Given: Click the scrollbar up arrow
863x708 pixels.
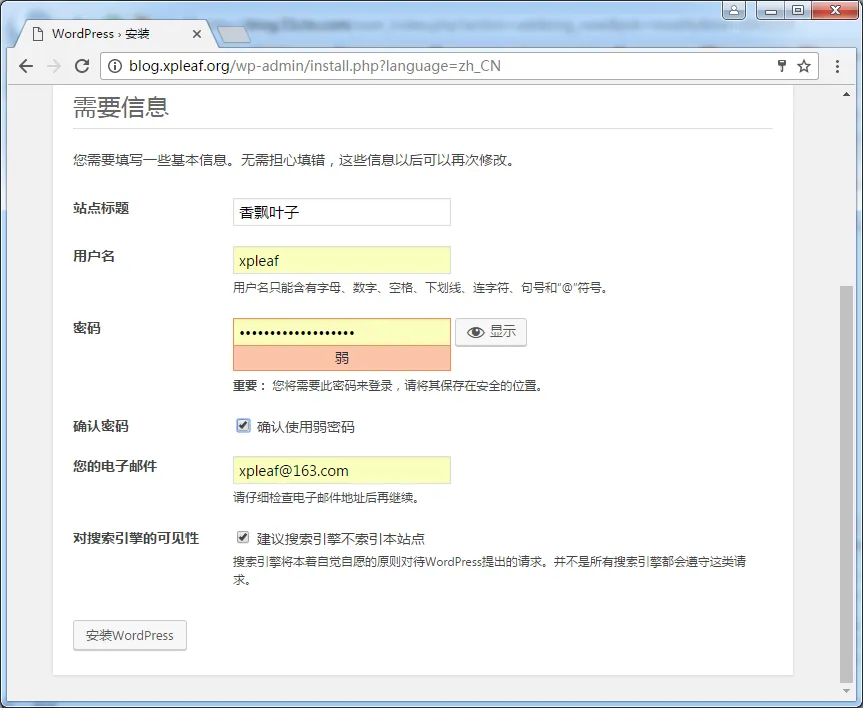Looking at the screenshot, I should 846,94.
